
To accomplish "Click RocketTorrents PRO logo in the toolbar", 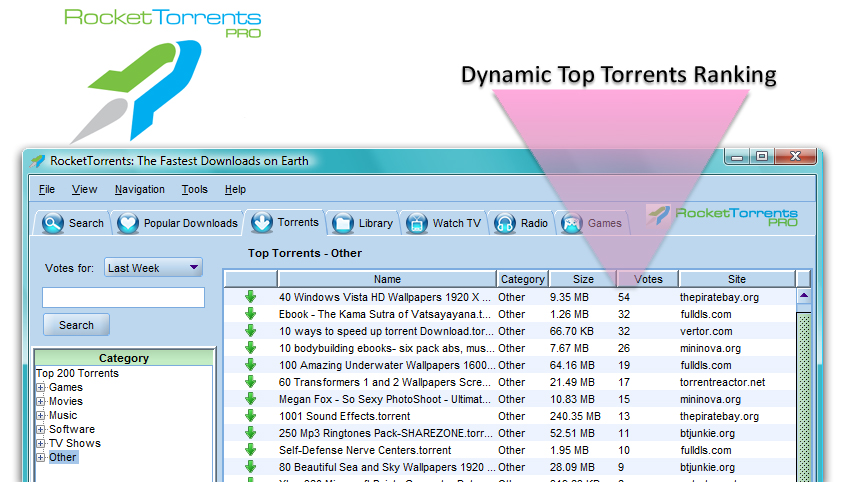I will click(x=722, y=215).
